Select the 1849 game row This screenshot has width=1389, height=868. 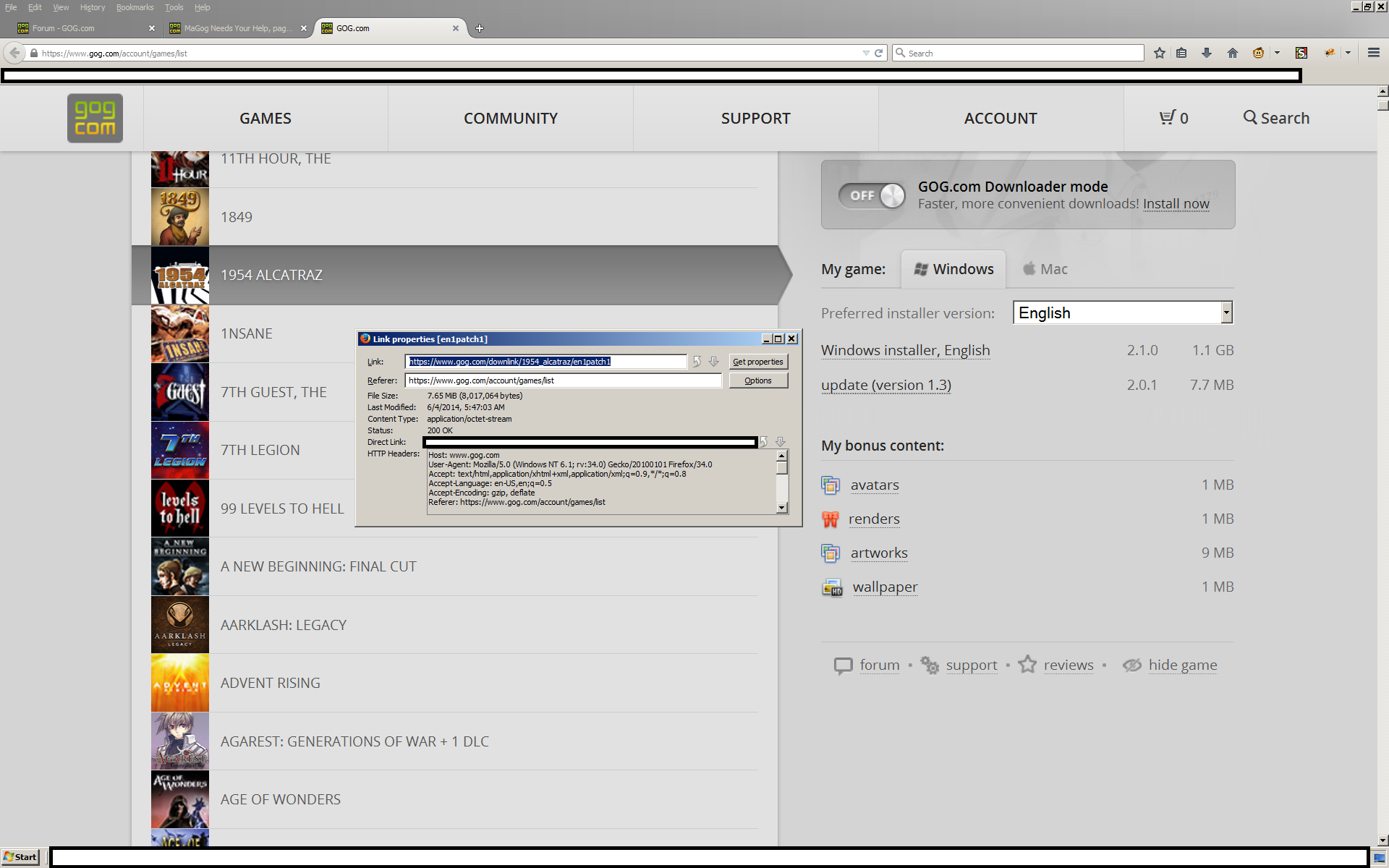[x=454, y=217]
